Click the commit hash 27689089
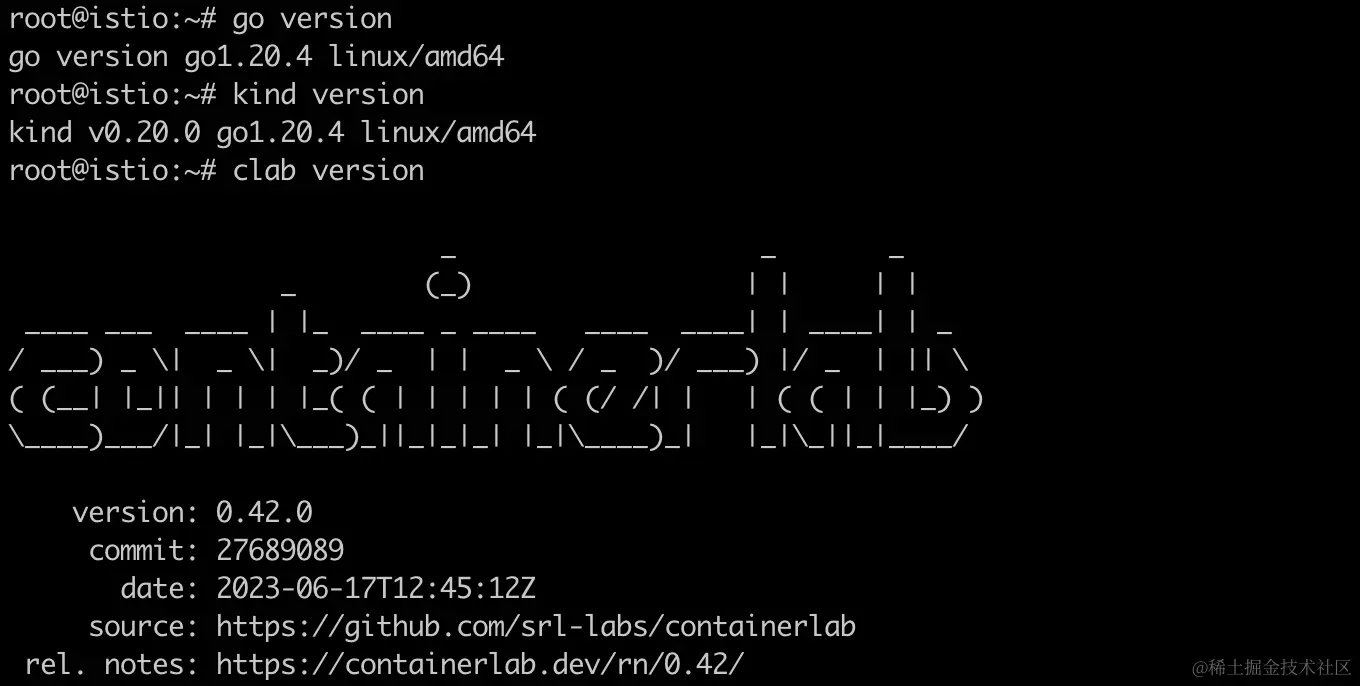This screenshot has width=1360, height=686. [x=280, y=551]
